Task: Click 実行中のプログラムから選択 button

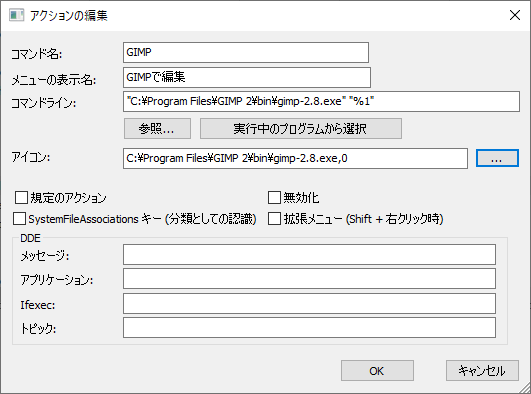Action: pyautogui.click(x=301, y=128)
